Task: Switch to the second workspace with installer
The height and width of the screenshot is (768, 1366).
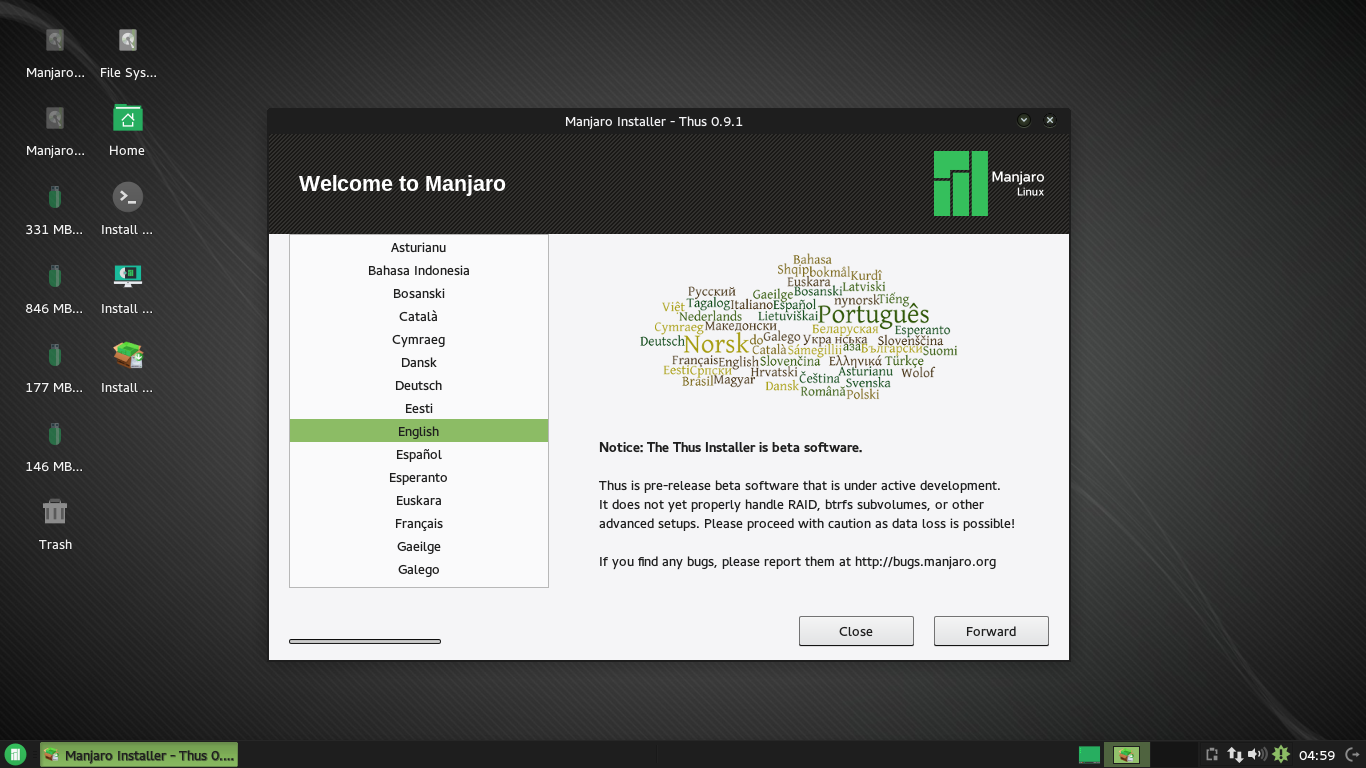Action: 1127,755
